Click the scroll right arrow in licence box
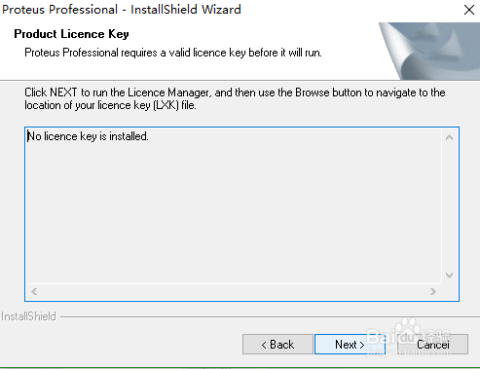480x369 pixels. (x=433, y=292)
